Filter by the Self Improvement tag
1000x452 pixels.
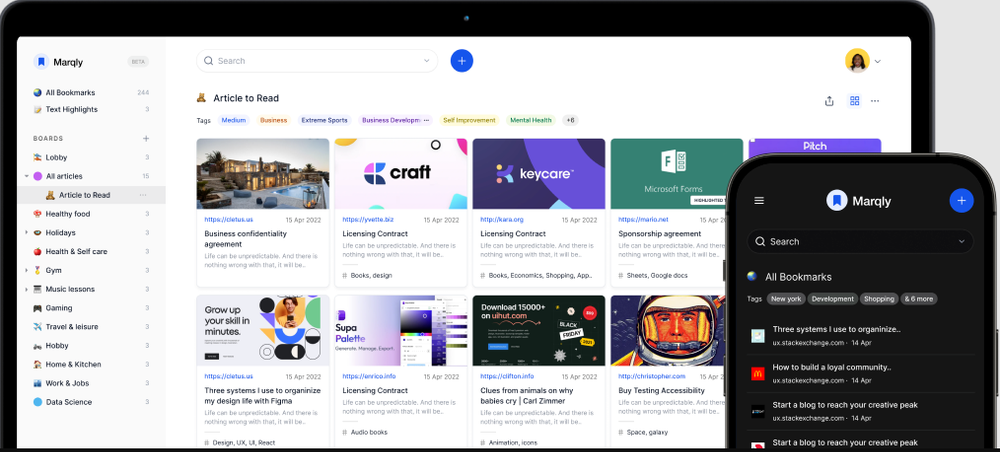click(x=469, y=120)
